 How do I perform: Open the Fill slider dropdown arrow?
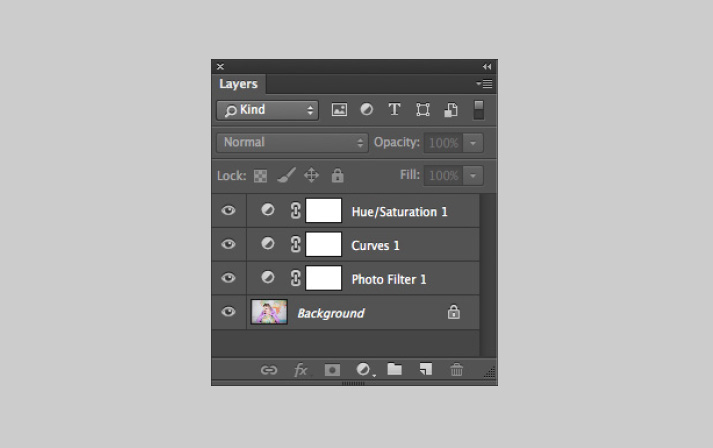coord(473,175)
